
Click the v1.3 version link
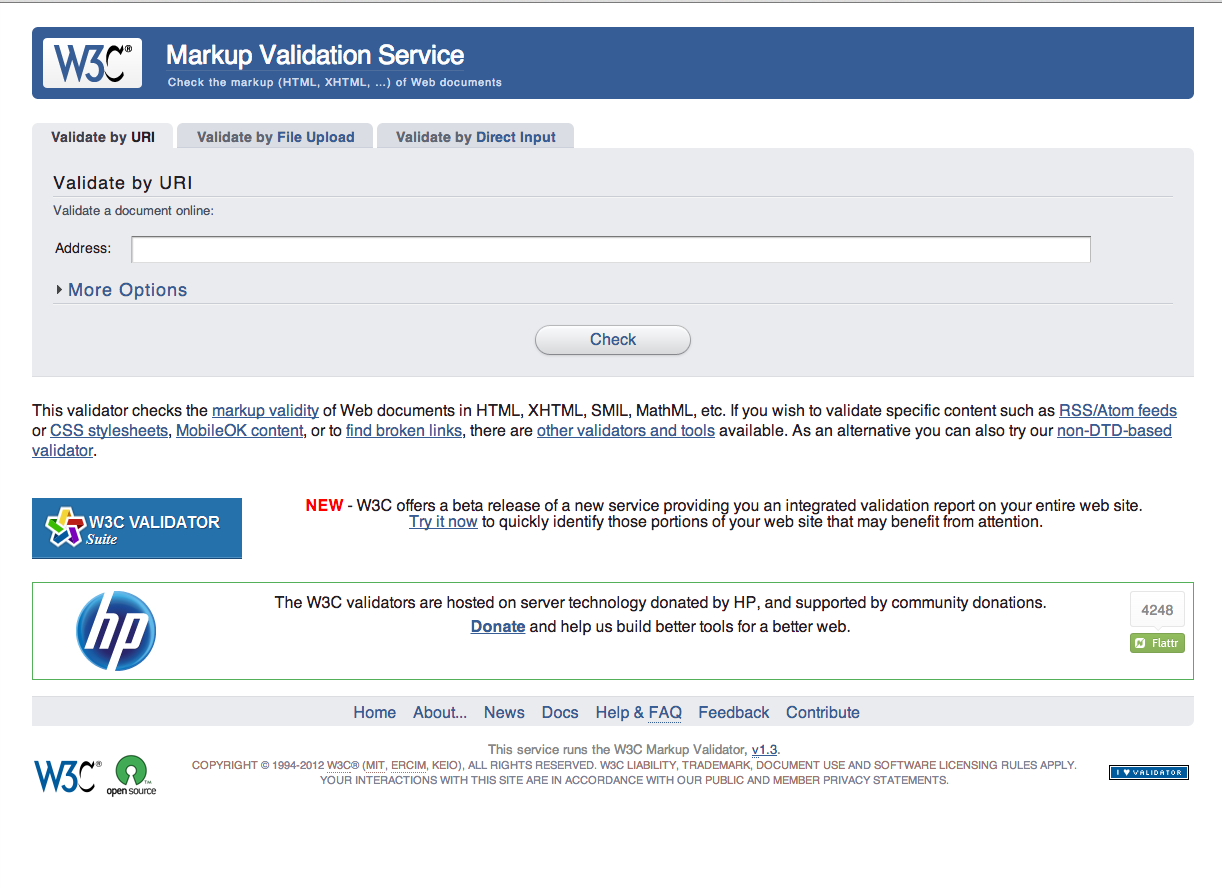tap(764, 749)
